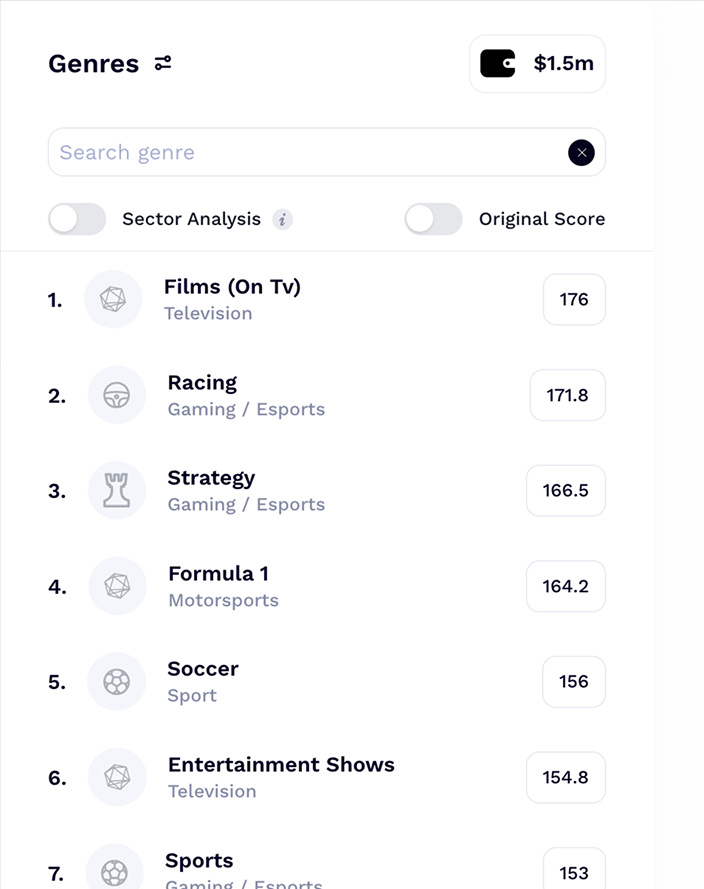Open the Sports genre row
The image size is (704, 889).
click(x=326, y=870)
